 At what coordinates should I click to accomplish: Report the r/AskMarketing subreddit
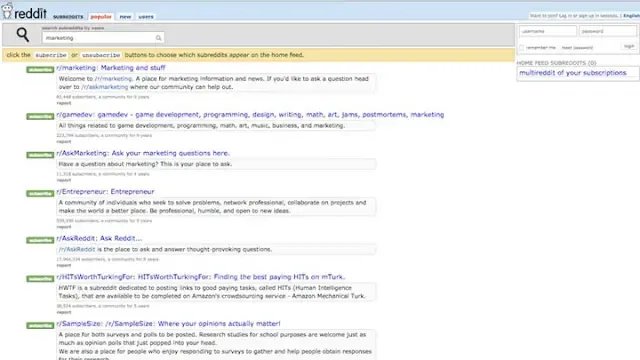[64, 180]
